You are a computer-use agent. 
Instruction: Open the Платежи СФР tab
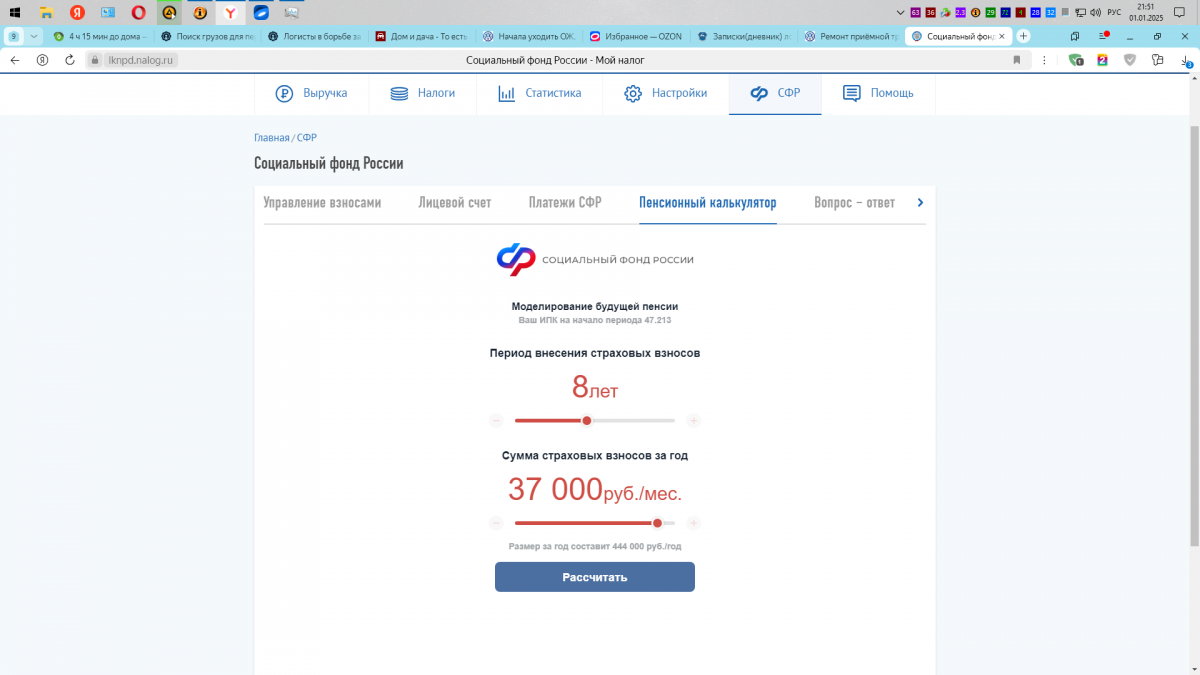(x=565, y=203)
